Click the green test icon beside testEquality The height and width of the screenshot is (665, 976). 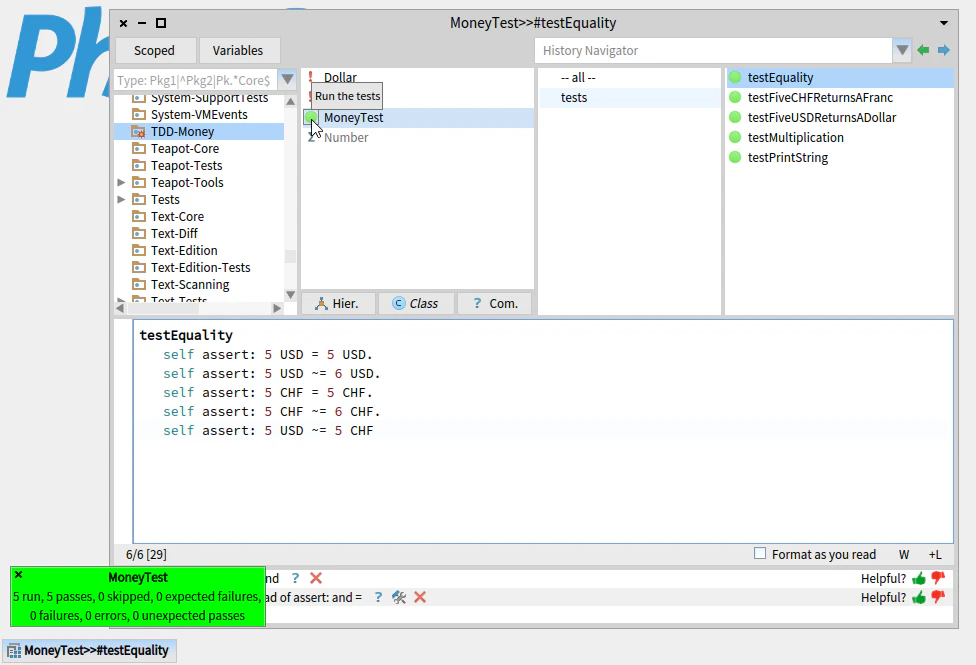tap(735, 77)
